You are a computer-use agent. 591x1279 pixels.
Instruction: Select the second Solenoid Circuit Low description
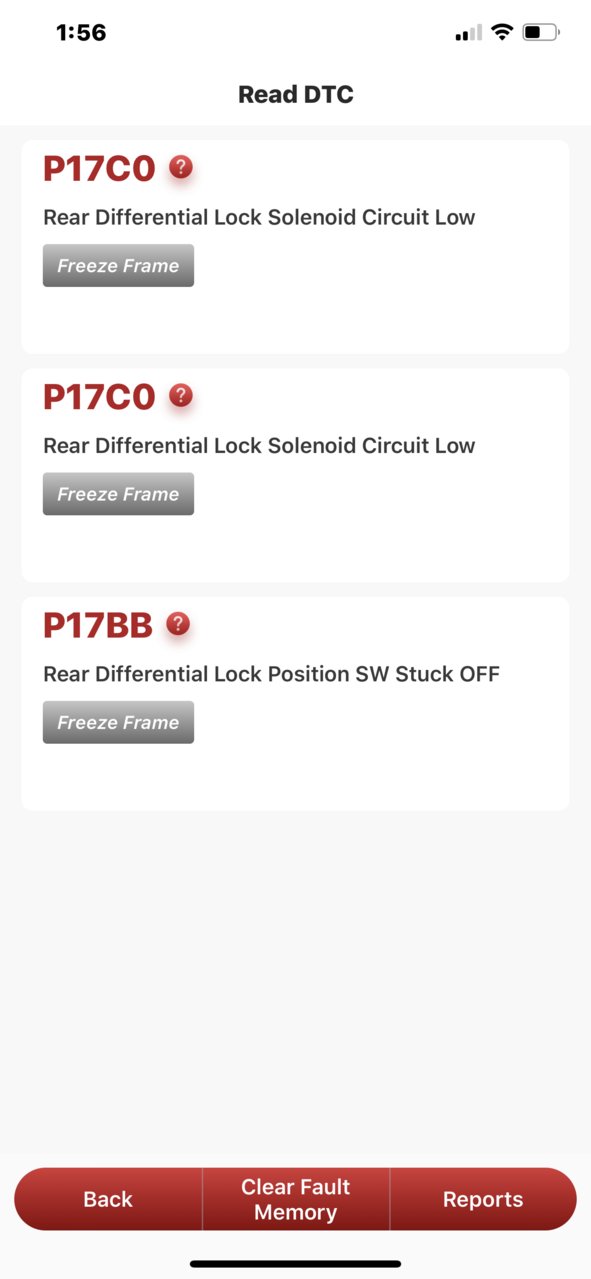coord(259,445)
